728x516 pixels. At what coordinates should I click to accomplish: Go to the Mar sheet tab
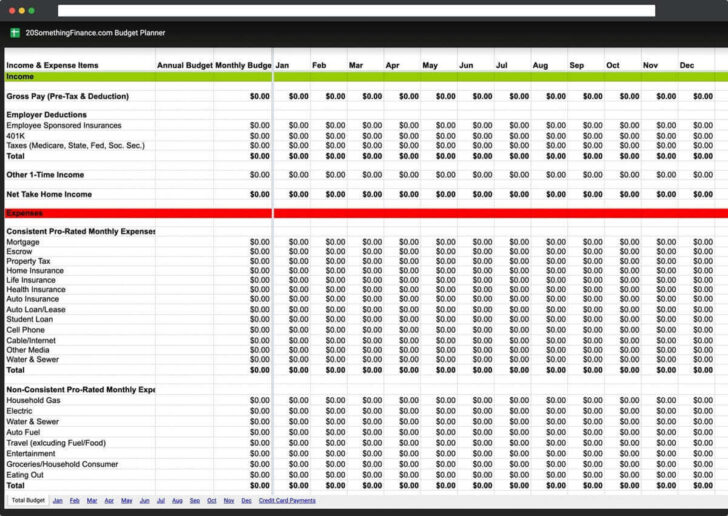[x=92, y=500]
